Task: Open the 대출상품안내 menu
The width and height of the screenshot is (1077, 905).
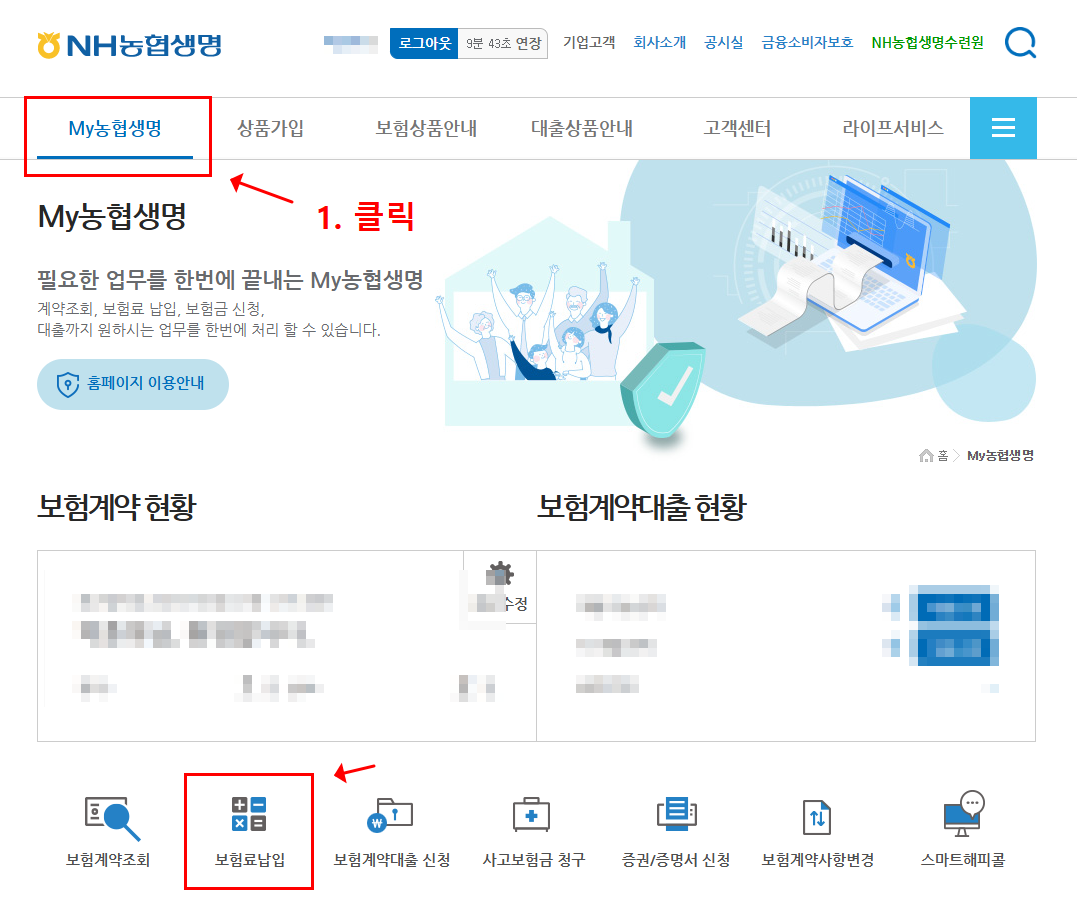Action: click(582, 128)
